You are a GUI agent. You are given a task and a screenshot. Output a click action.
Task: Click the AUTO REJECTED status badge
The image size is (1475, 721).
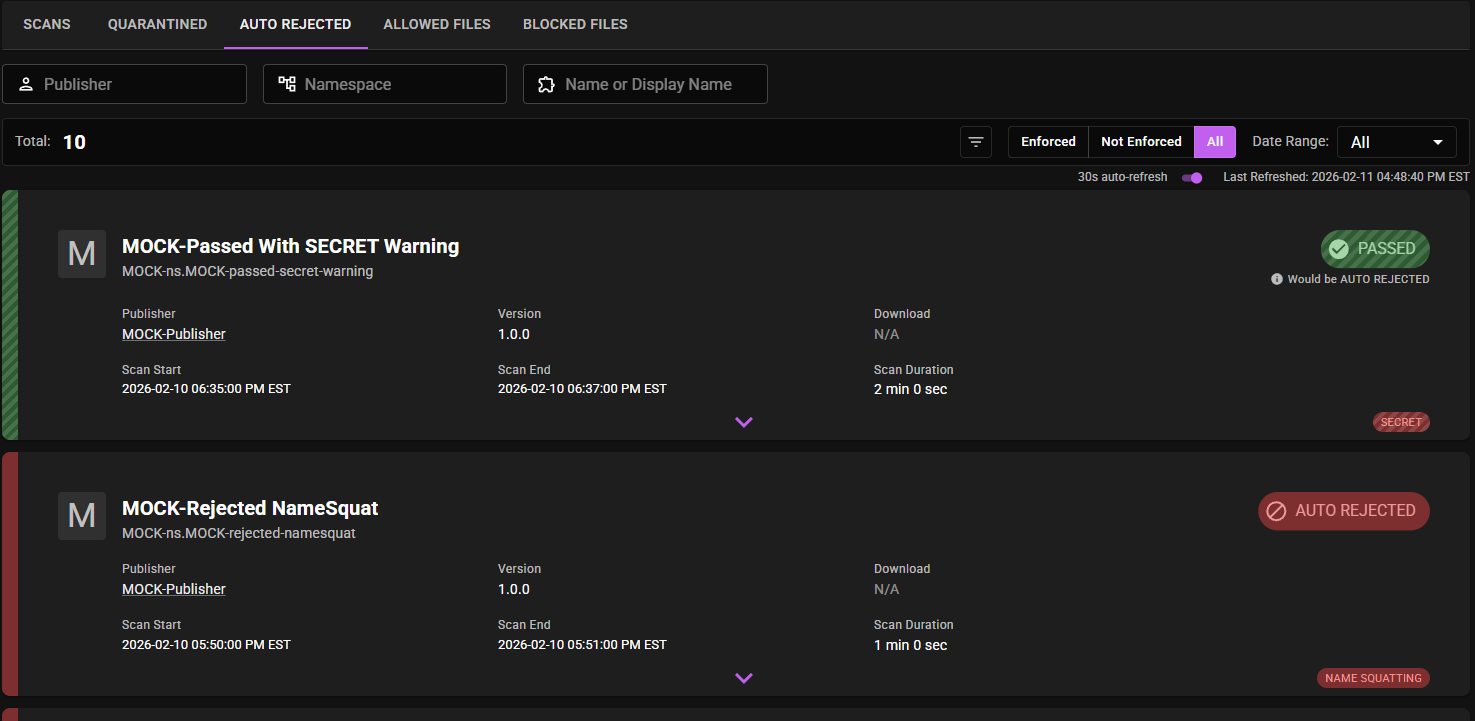coord(1343,510)
